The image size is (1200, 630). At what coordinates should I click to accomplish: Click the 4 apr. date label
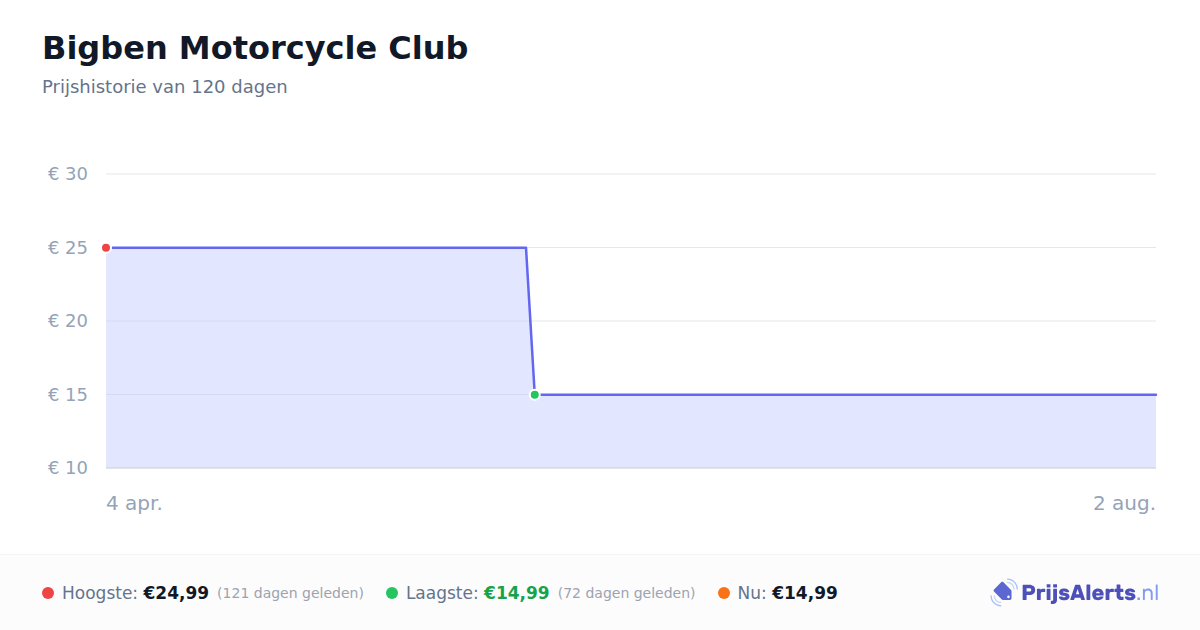[x=135, y=504]
